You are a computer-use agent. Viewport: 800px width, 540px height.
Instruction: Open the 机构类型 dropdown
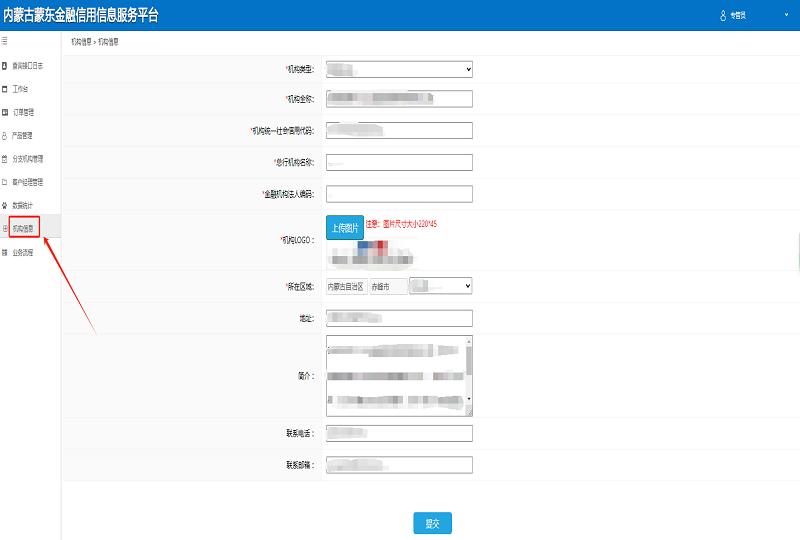(399, 69)
